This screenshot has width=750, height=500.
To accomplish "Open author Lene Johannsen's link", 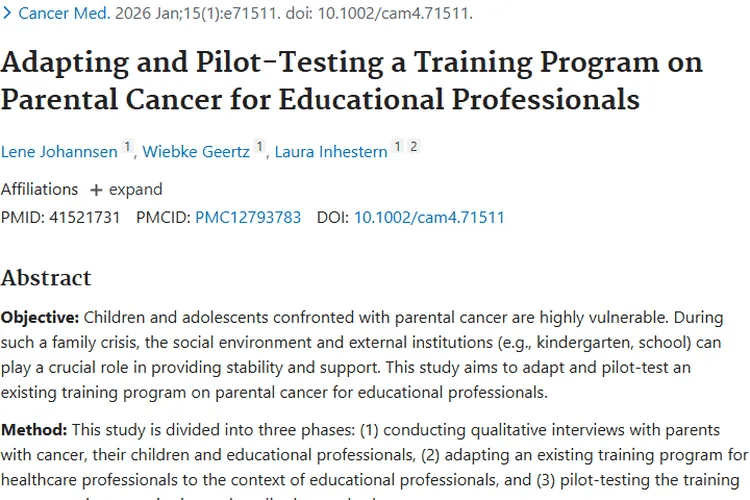I will 59,152.
